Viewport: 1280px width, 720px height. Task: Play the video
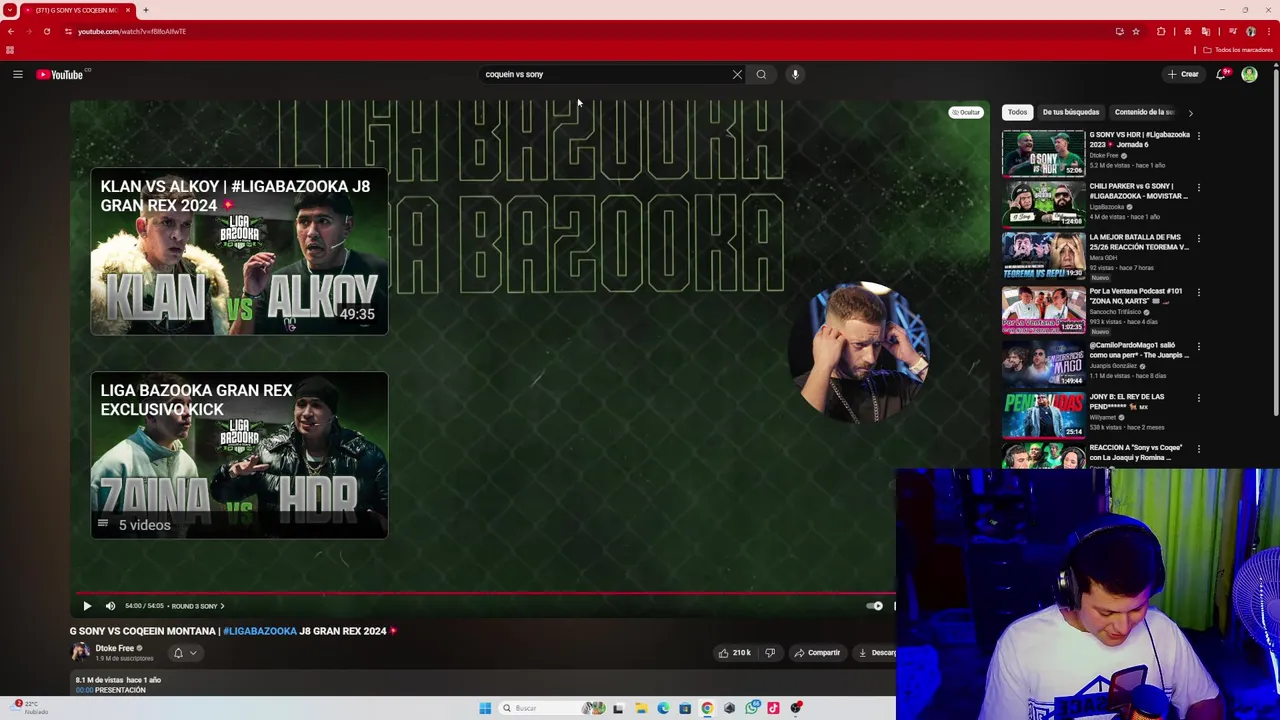coord(87,606)
